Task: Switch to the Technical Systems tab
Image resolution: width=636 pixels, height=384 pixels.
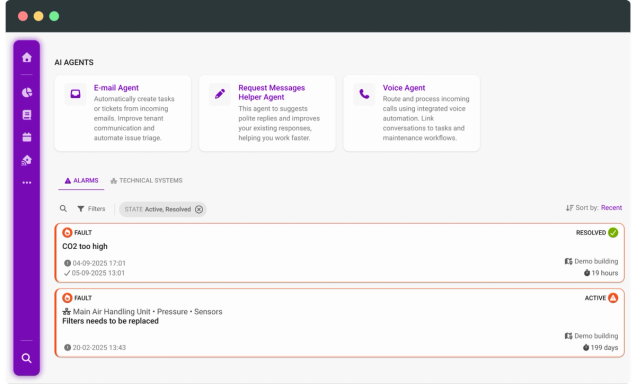Action: tap(146, 180)
